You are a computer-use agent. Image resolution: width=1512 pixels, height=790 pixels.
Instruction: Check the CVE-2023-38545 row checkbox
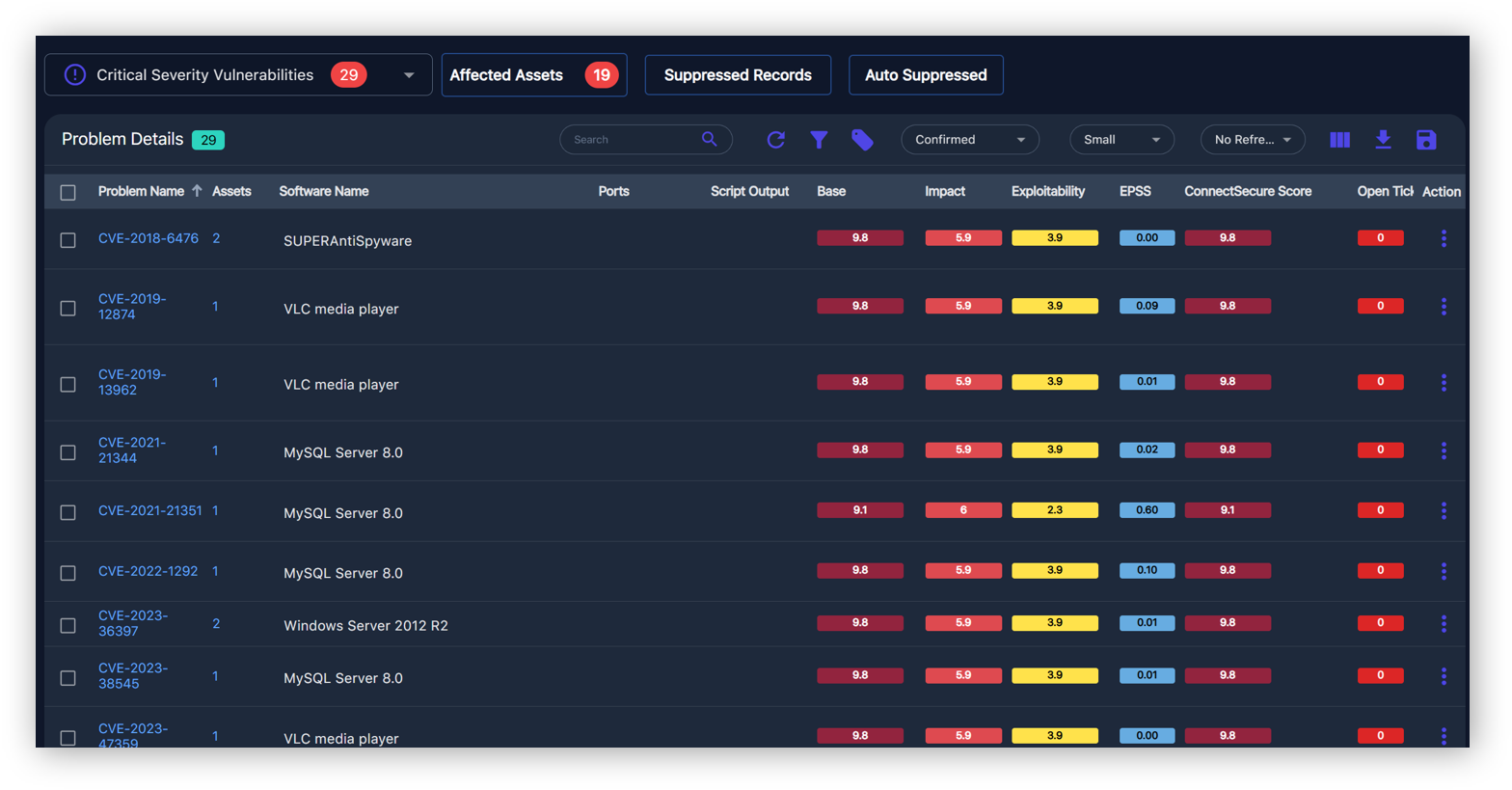click(67, 678)
